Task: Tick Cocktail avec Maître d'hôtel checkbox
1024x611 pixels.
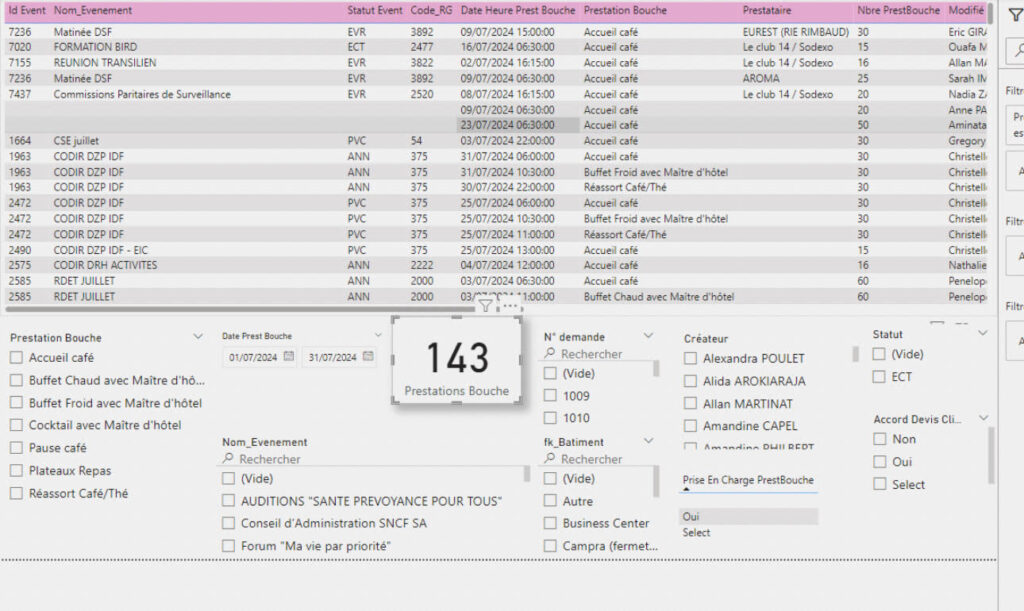Action: pyautogui.click(x=16, y=425)
